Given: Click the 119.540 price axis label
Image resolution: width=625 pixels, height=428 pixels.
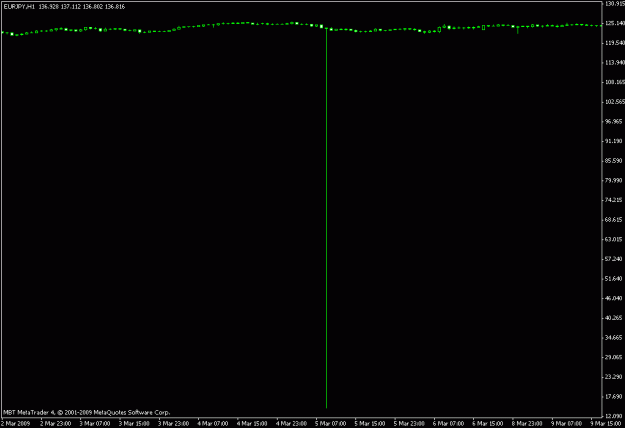Looking at the screenshot, I should [615, 43].
